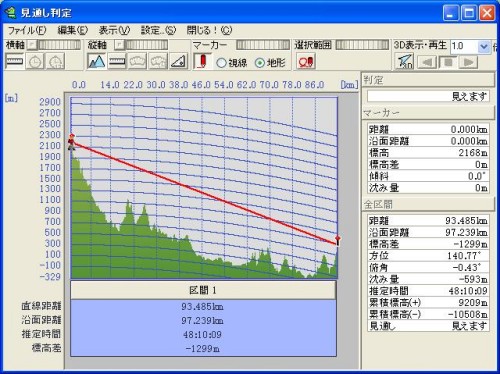Collapse the 全区間 section header
The image size is (500, 374).
[x=429, y=204]
